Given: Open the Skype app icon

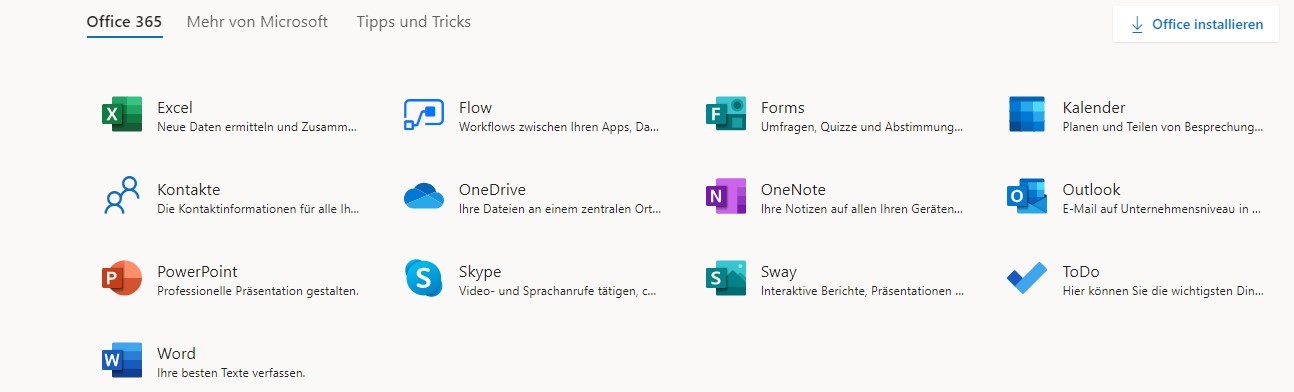Looking at the screenshot, I should pyautogui.click(x=424, y=278).
